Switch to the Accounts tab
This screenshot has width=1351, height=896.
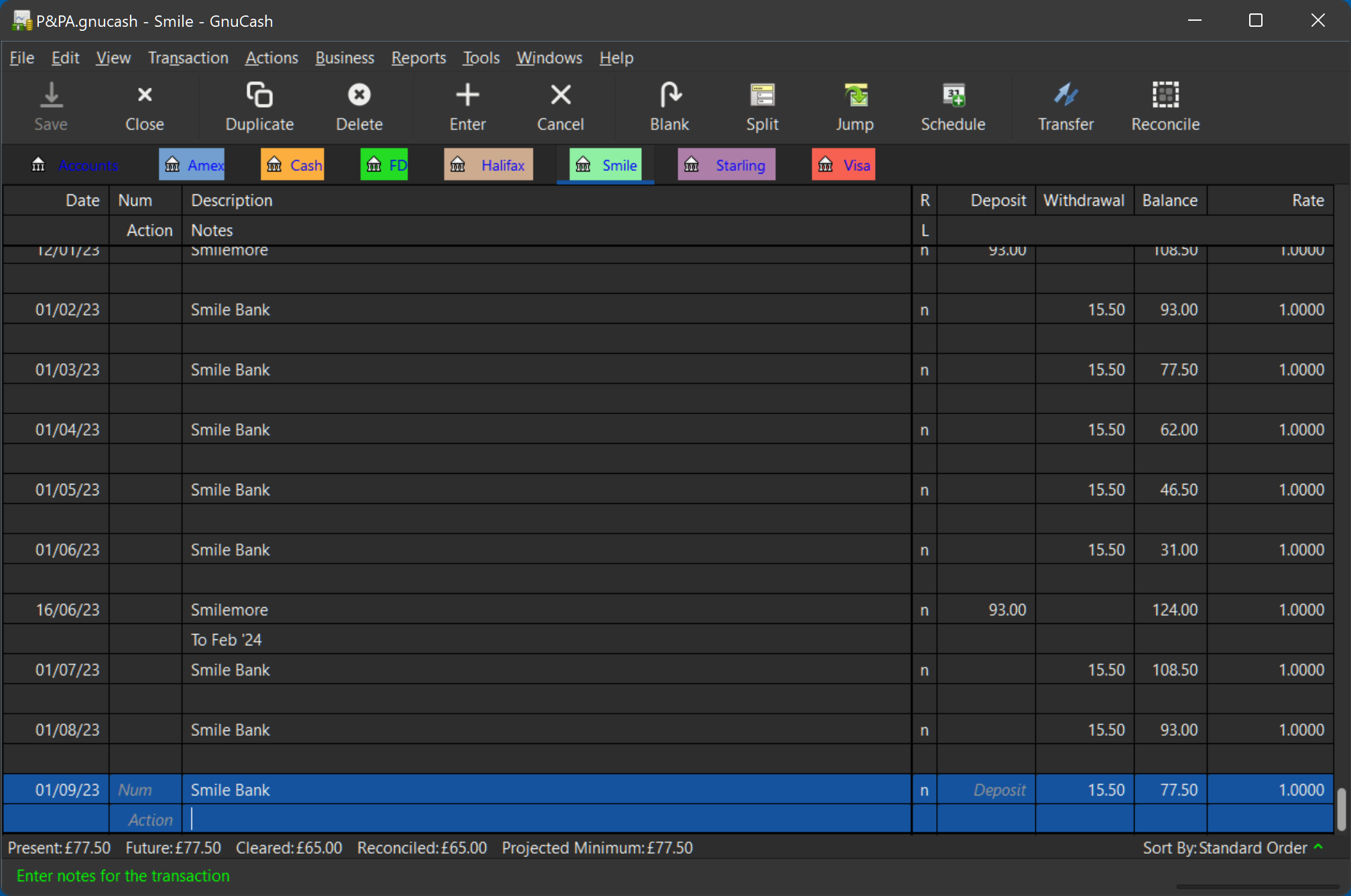pos(75,165)
